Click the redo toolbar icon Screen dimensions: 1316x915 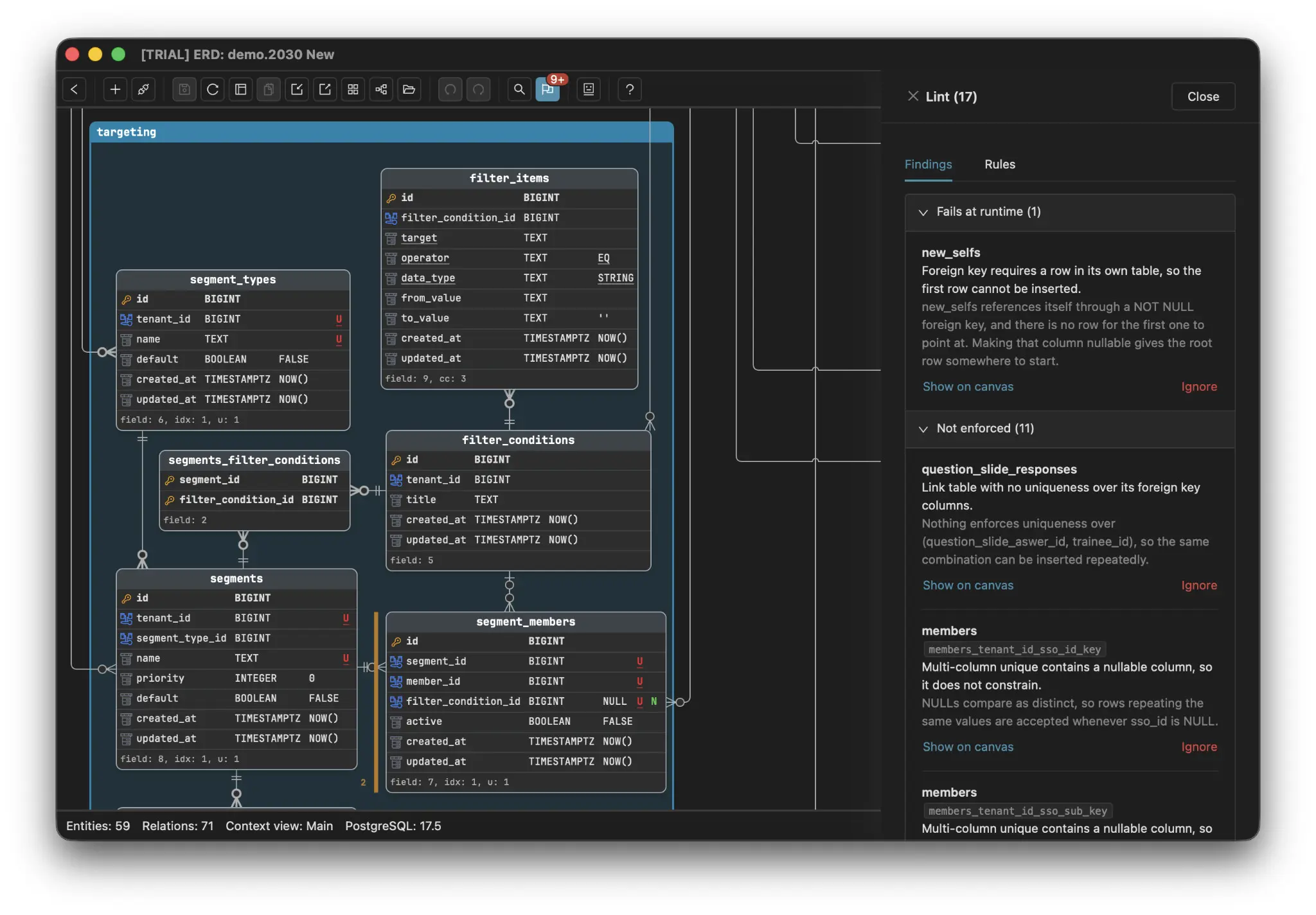479,89
